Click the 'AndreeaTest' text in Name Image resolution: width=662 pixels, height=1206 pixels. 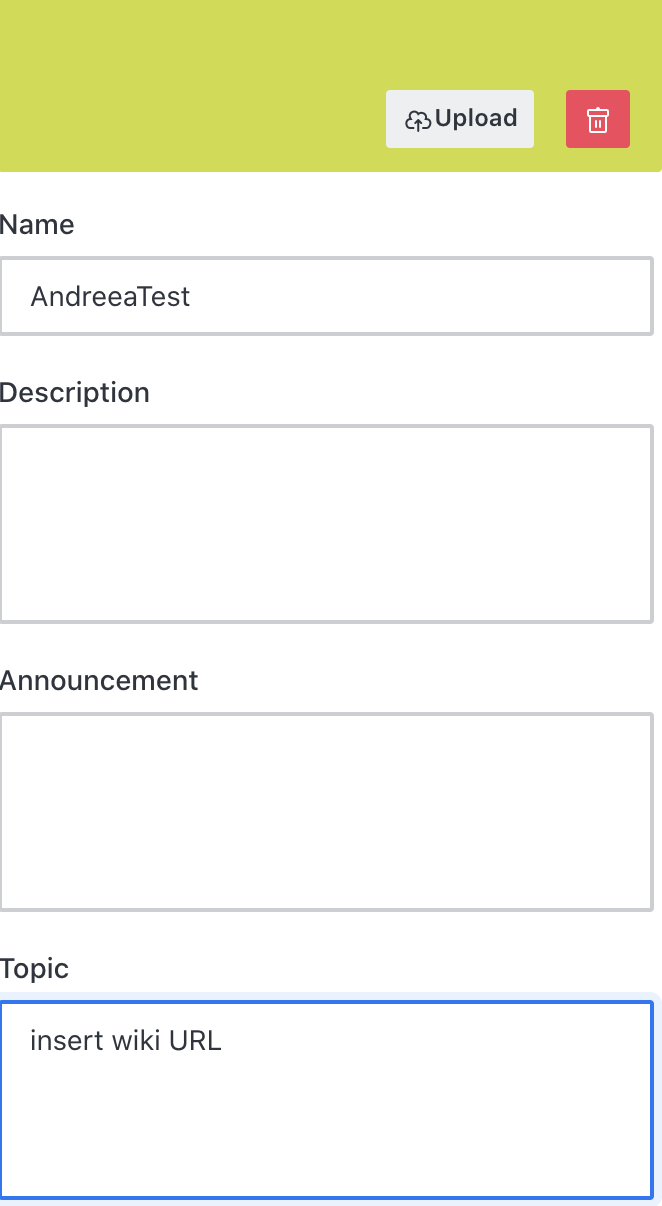pos(110,296)
